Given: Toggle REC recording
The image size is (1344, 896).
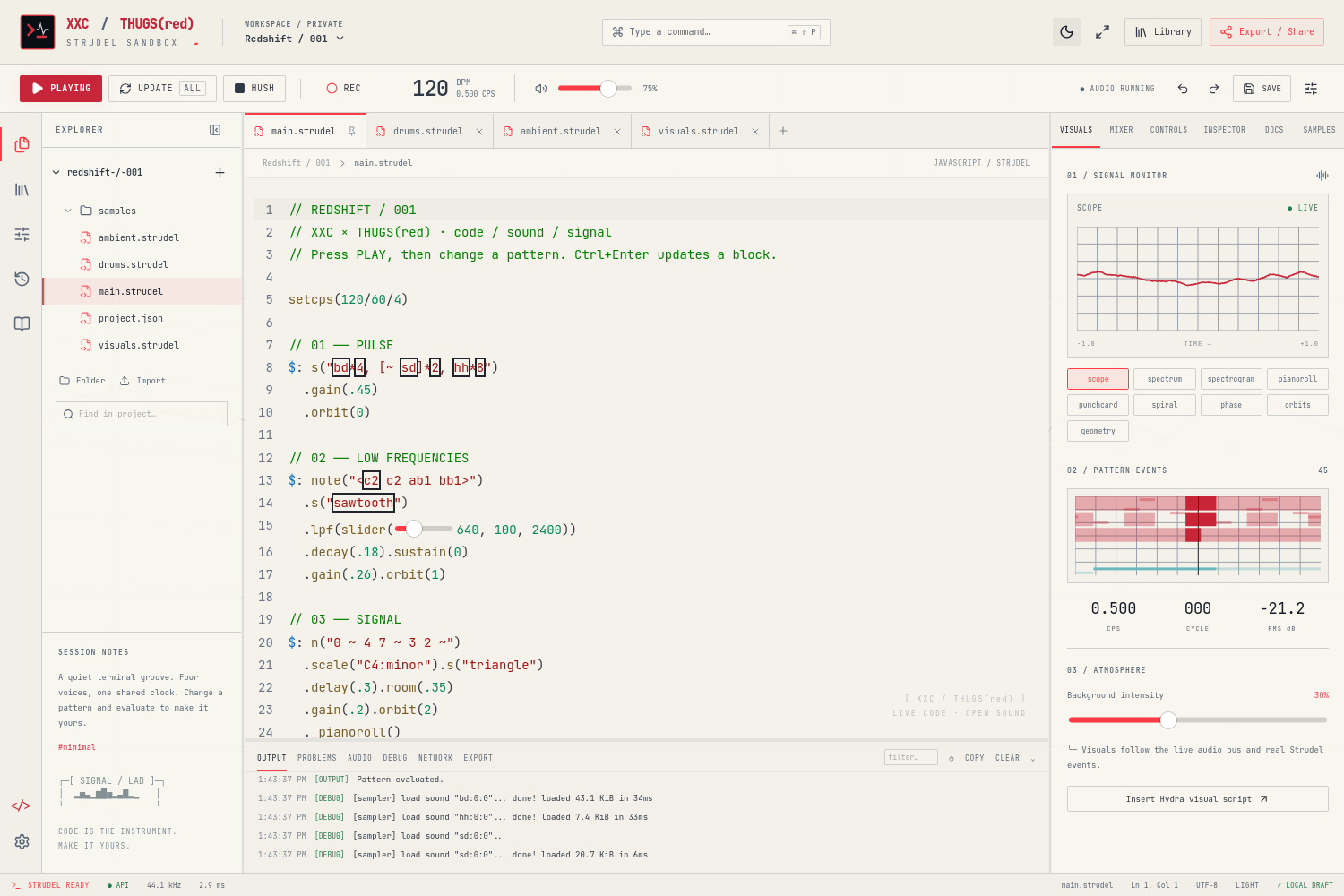Looking at the screenshot, I should click(344, 89).
